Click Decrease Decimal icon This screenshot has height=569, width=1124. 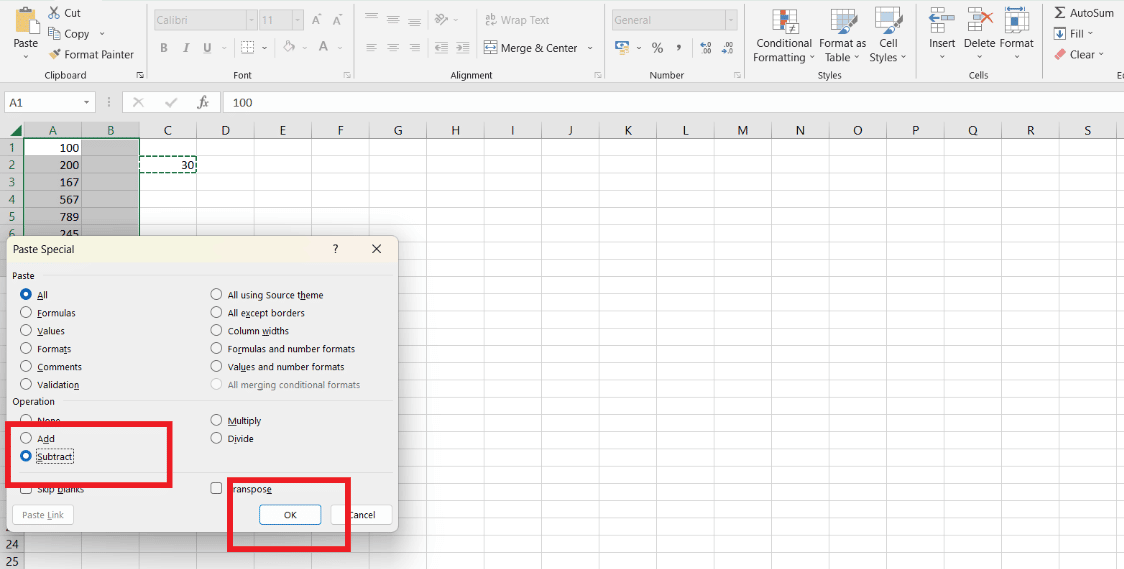728,48
